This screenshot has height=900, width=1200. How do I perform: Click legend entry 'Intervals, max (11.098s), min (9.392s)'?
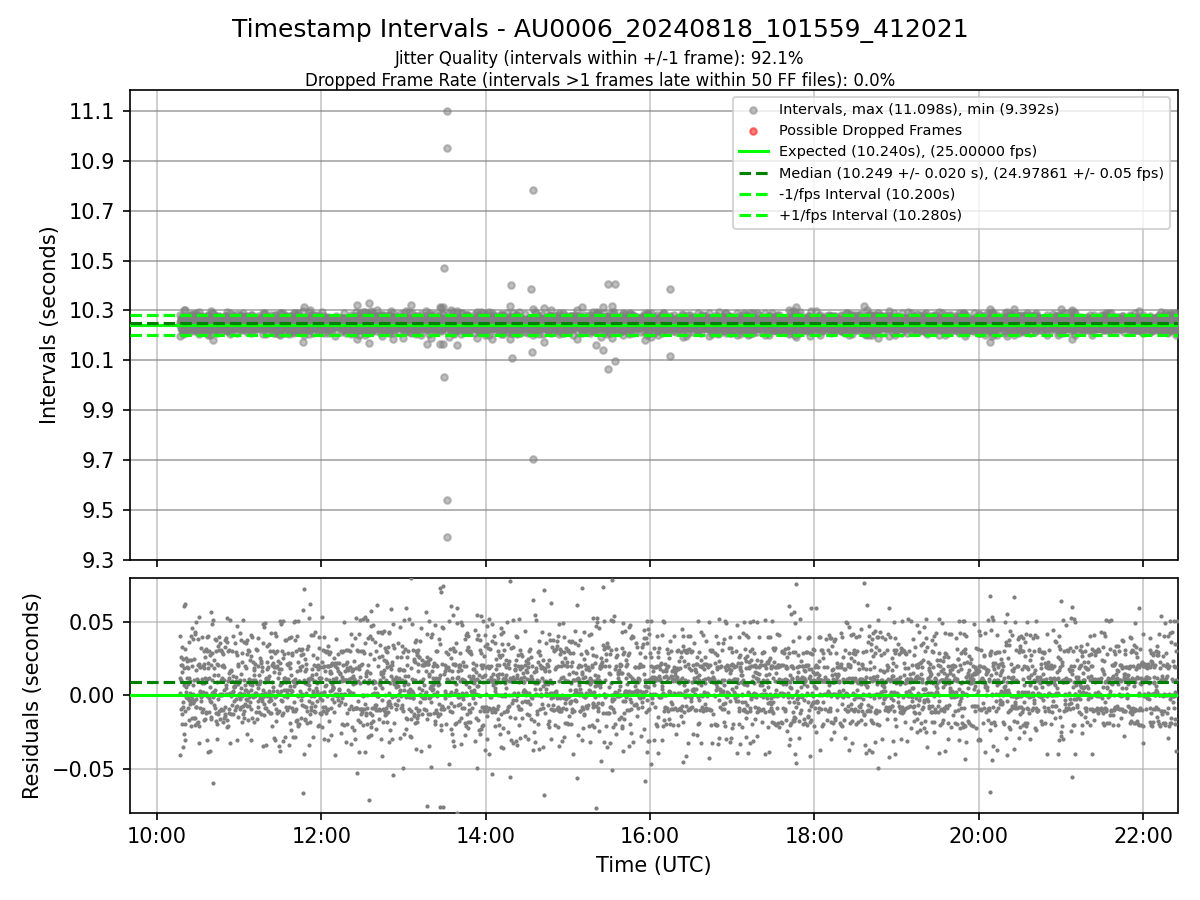pos(918,109)
